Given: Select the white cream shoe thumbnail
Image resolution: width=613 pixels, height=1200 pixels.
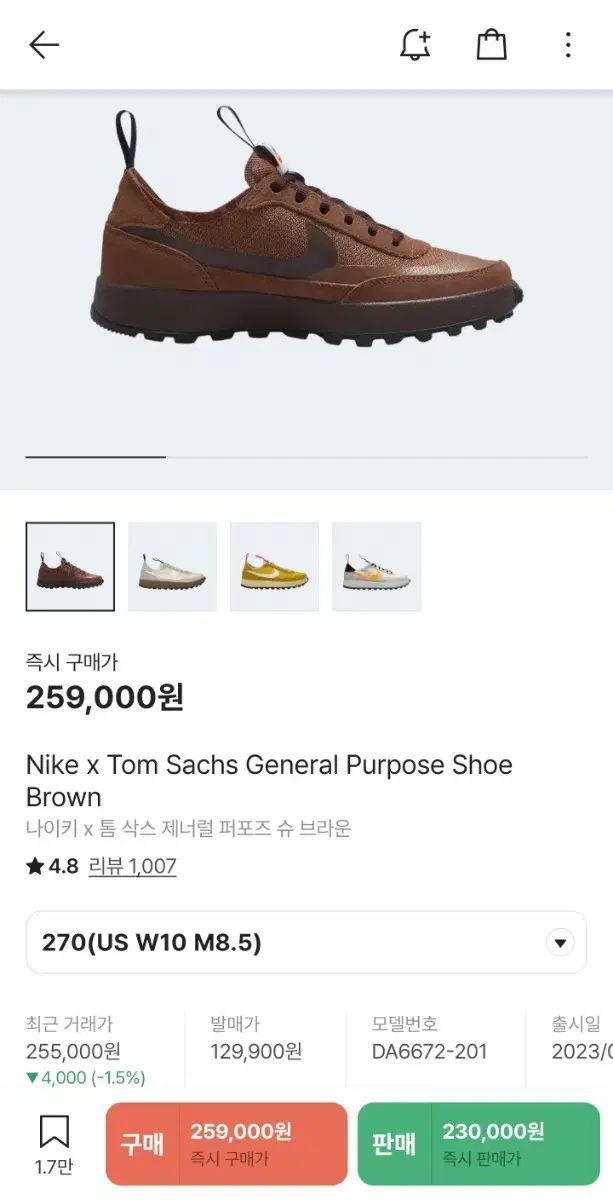Looking at the screenshot, I should [x=172, y=566].
